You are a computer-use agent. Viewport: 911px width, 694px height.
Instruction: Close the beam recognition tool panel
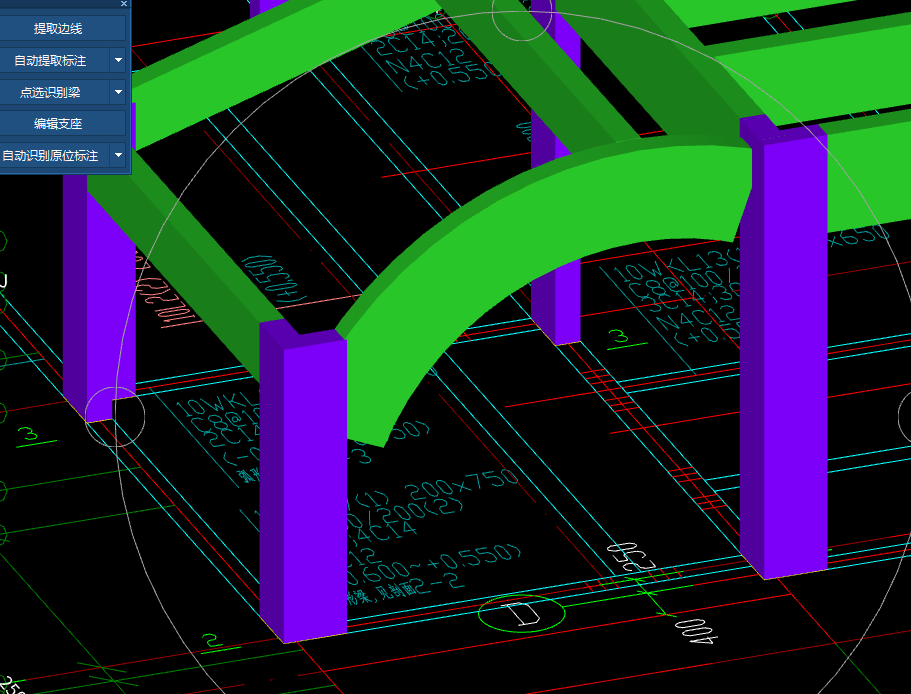pyautogui.click(x=124, y=3)
